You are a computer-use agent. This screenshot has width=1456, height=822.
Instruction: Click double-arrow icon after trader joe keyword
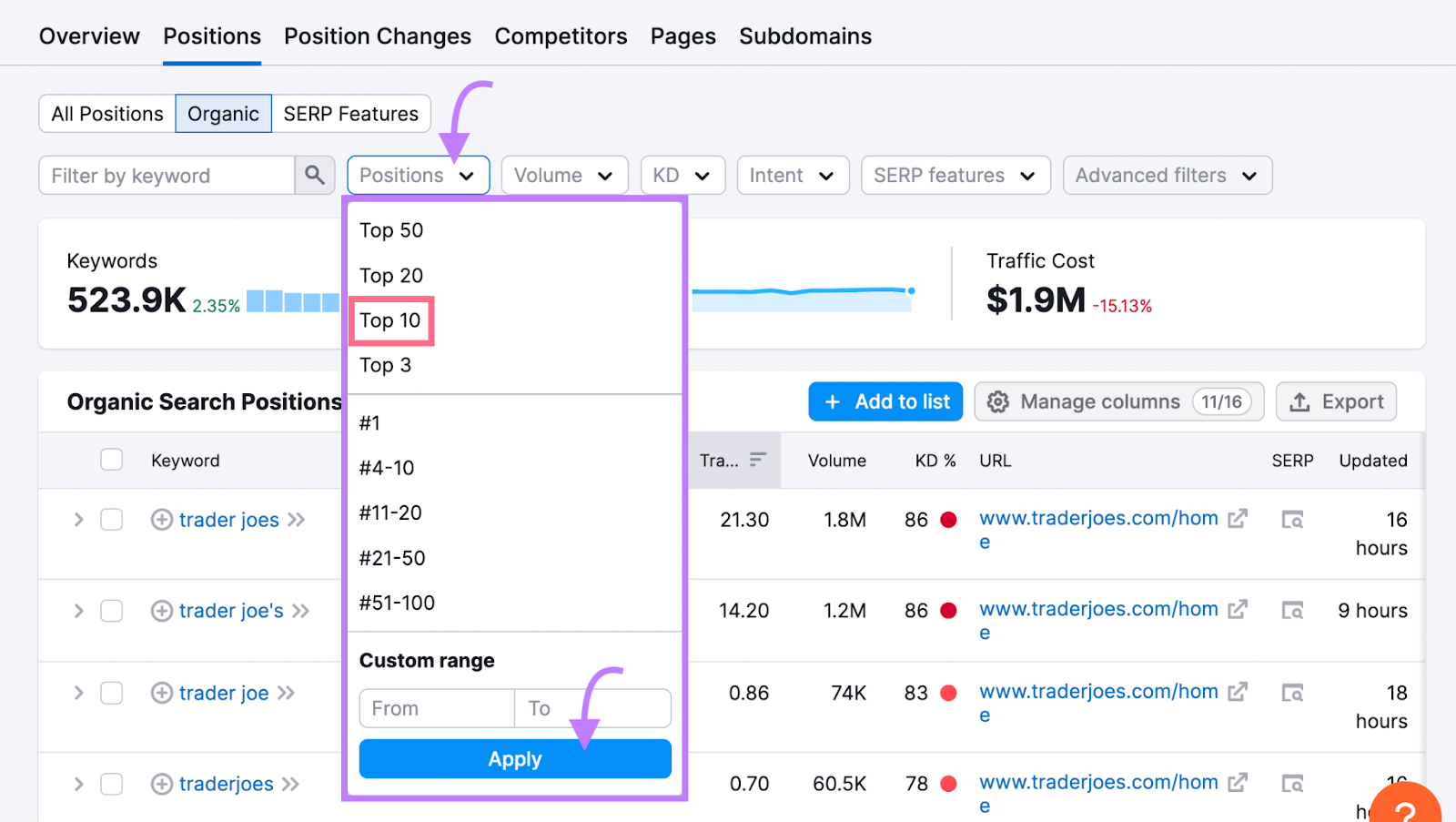point(287,693)
